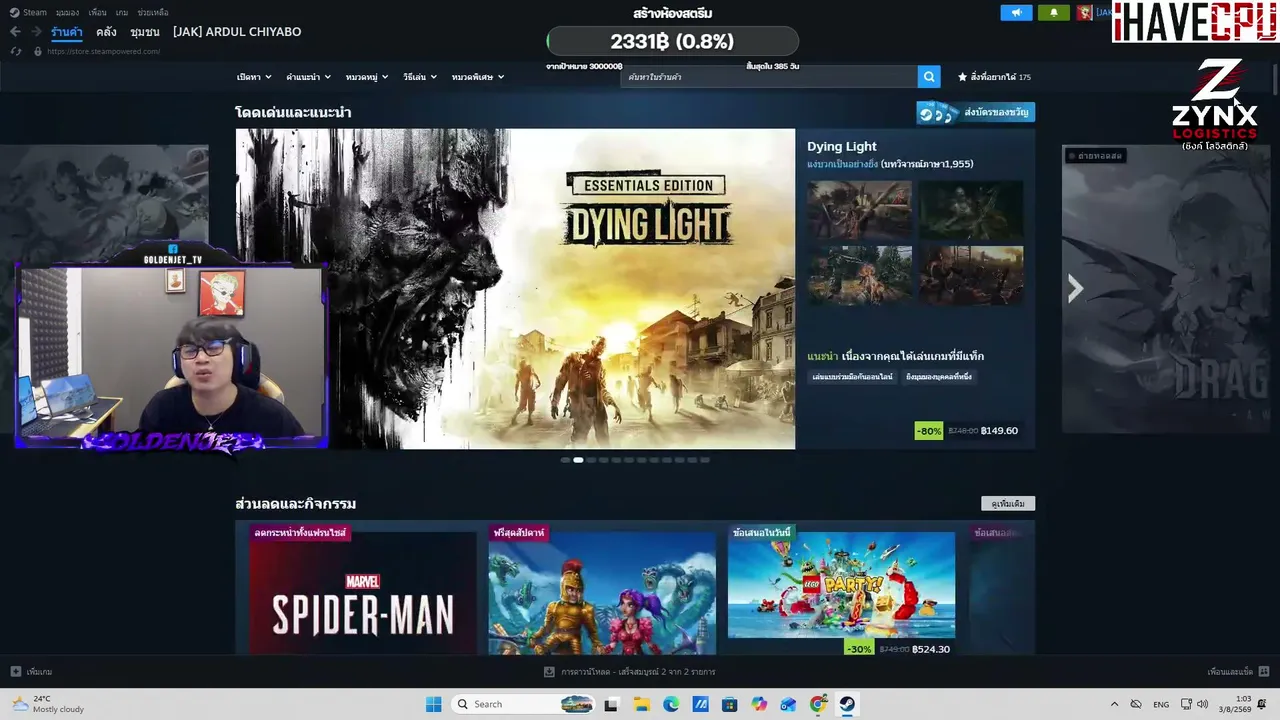Expand the หมวดพิเศษ store dropdown

tap(478, 77)
